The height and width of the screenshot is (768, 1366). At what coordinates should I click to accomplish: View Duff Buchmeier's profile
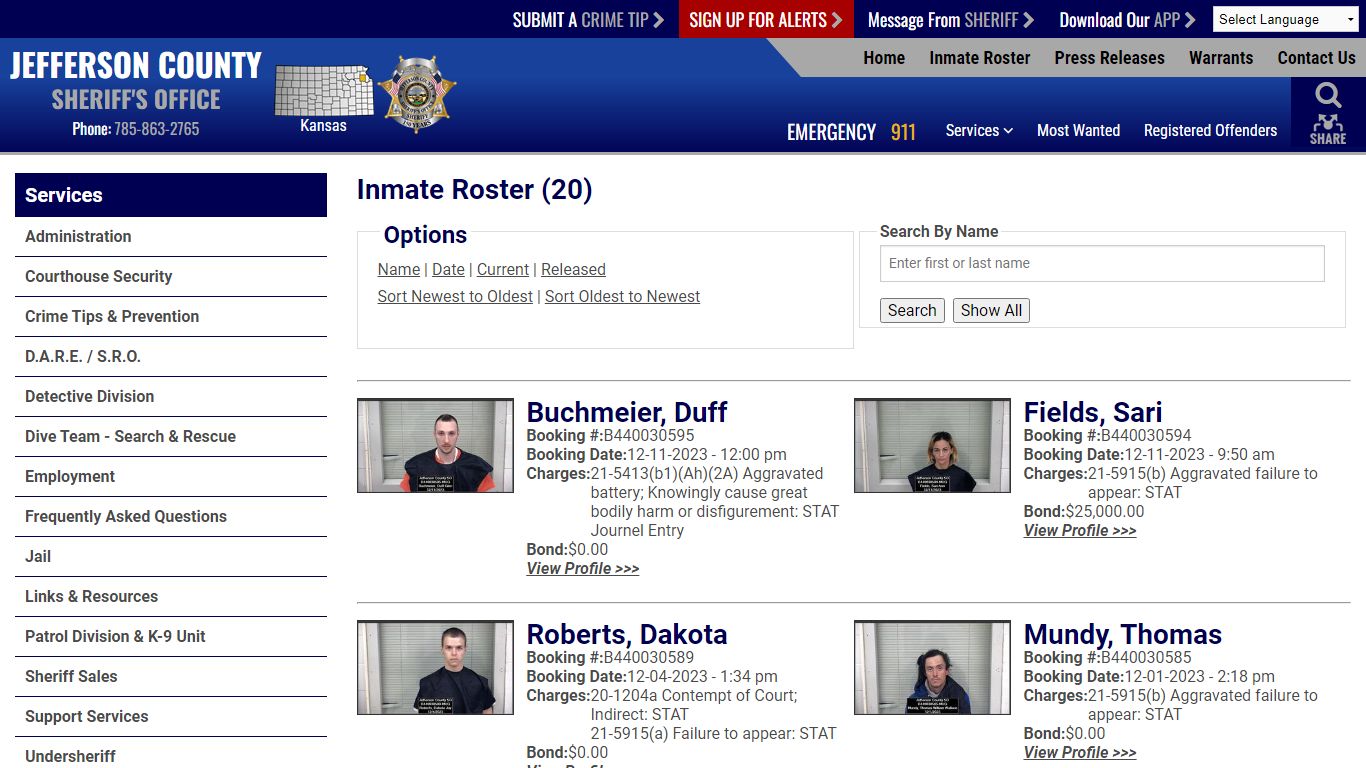click(582, 568)
